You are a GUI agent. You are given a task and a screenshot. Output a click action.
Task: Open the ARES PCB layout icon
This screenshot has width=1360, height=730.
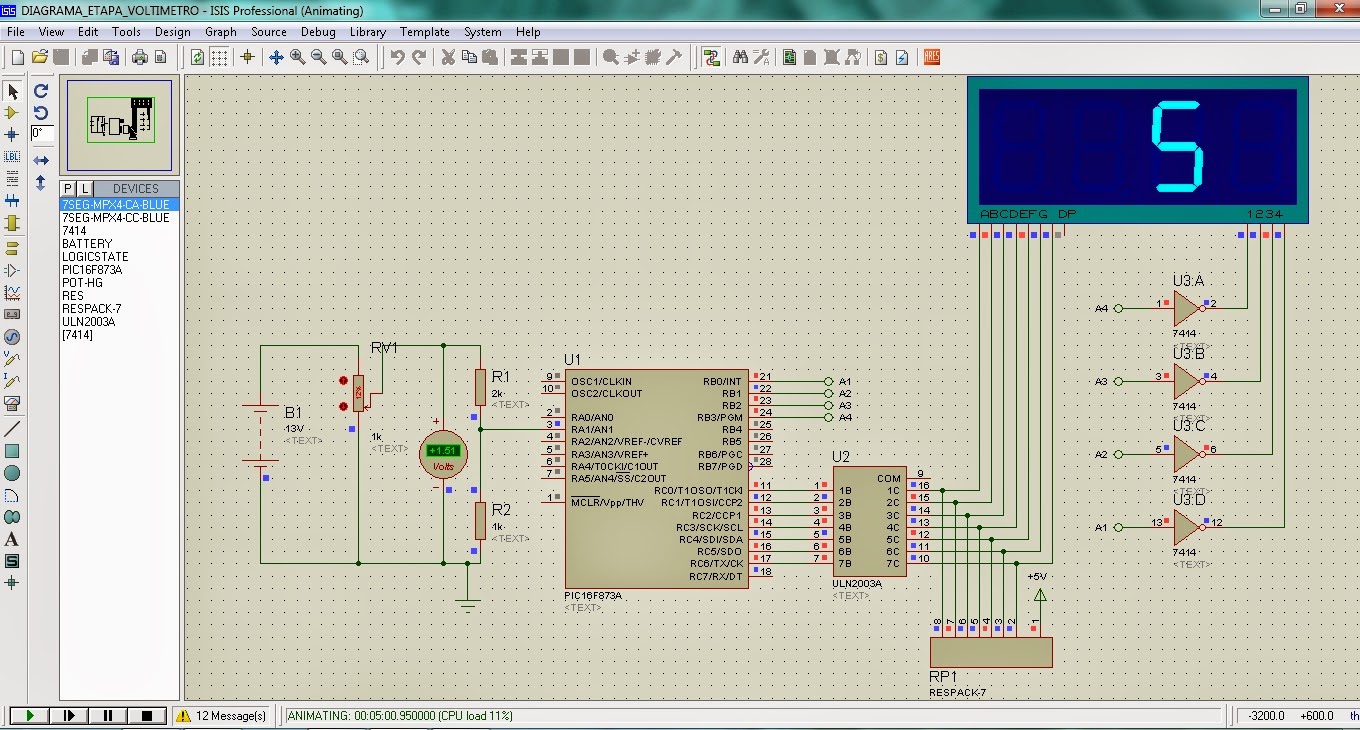[932, 57]
